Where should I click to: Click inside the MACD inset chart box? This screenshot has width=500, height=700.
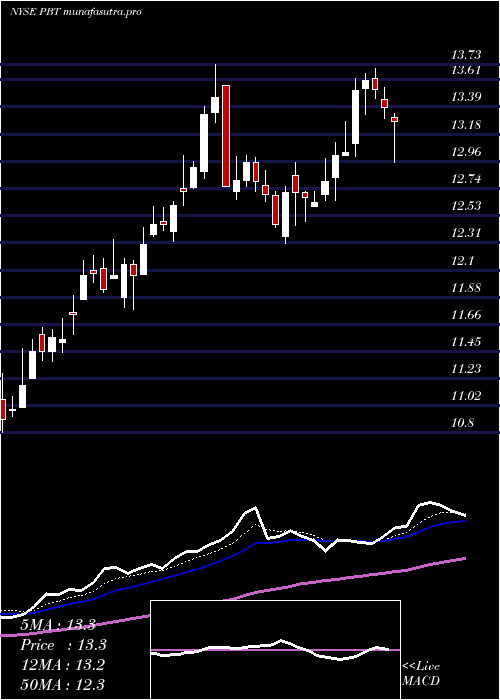[275, 650]
